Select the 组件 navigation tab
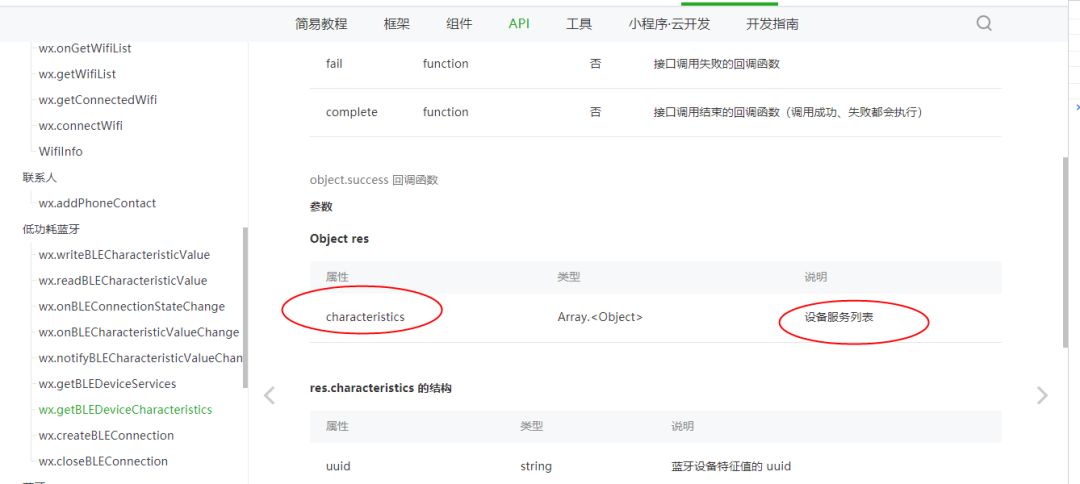This screenshot has width=1080, height=484. [459, 24]
